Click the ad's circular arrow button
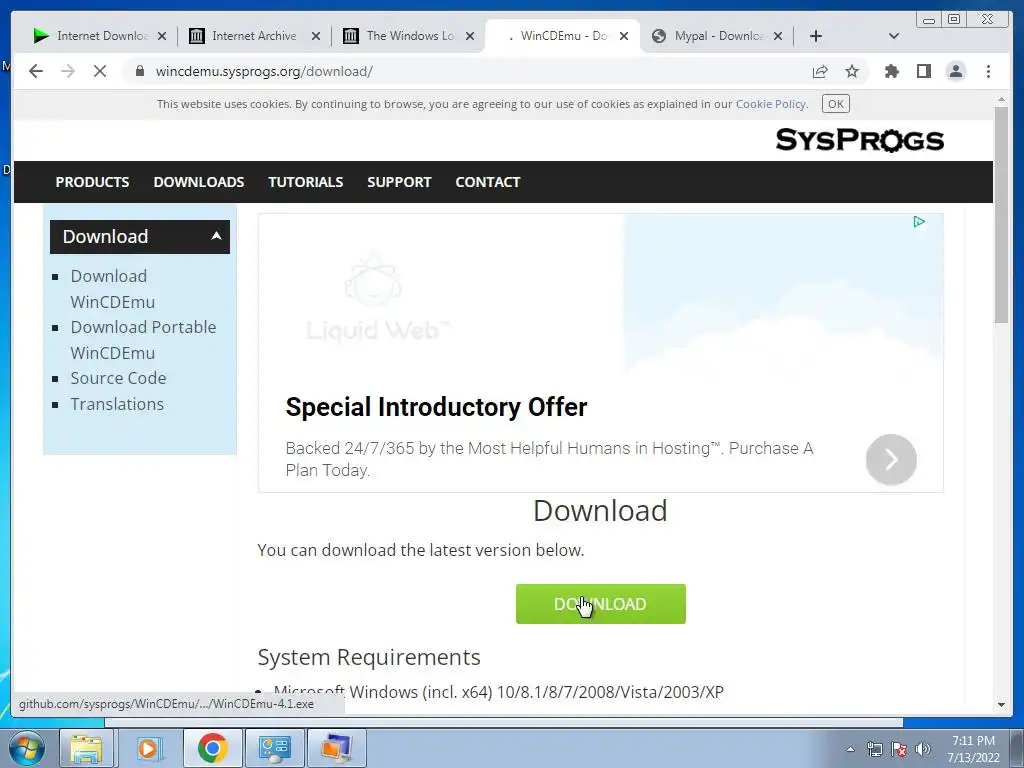The width and height of the screenshot is (1024, 768). [891, 460]
